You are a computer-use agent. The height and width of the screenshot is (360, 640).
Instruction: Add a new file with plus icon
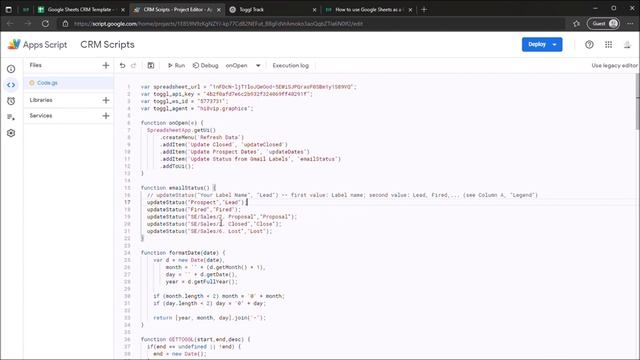(106, 65)
